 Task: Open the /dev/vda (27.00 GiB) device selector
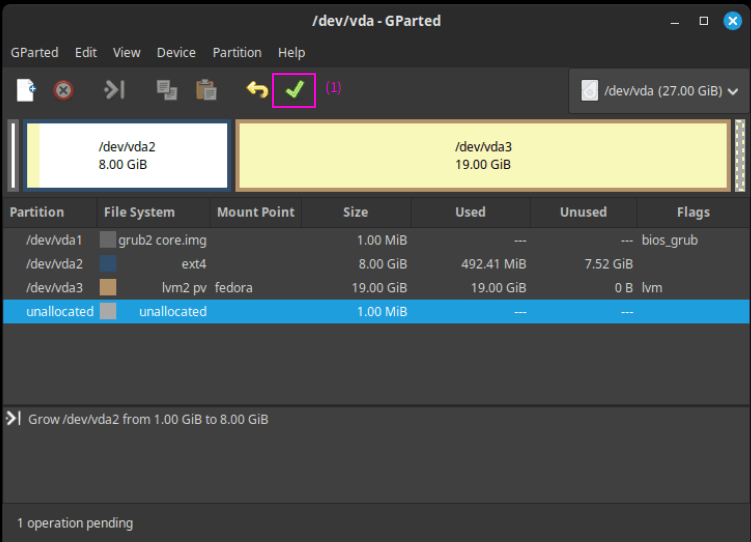[659, 91]
